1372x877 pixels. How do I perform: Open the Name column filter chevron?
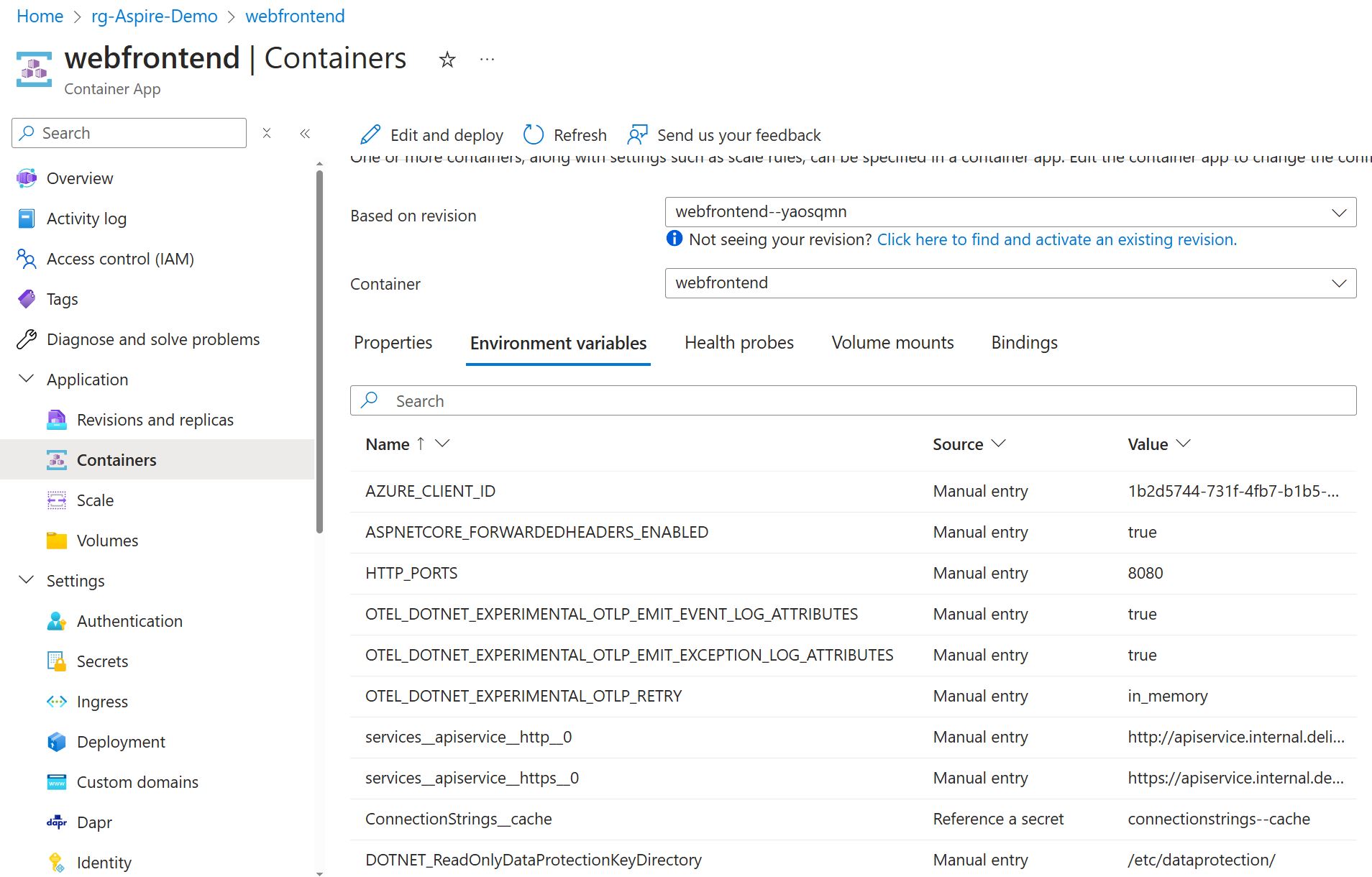tap(442, 444)
